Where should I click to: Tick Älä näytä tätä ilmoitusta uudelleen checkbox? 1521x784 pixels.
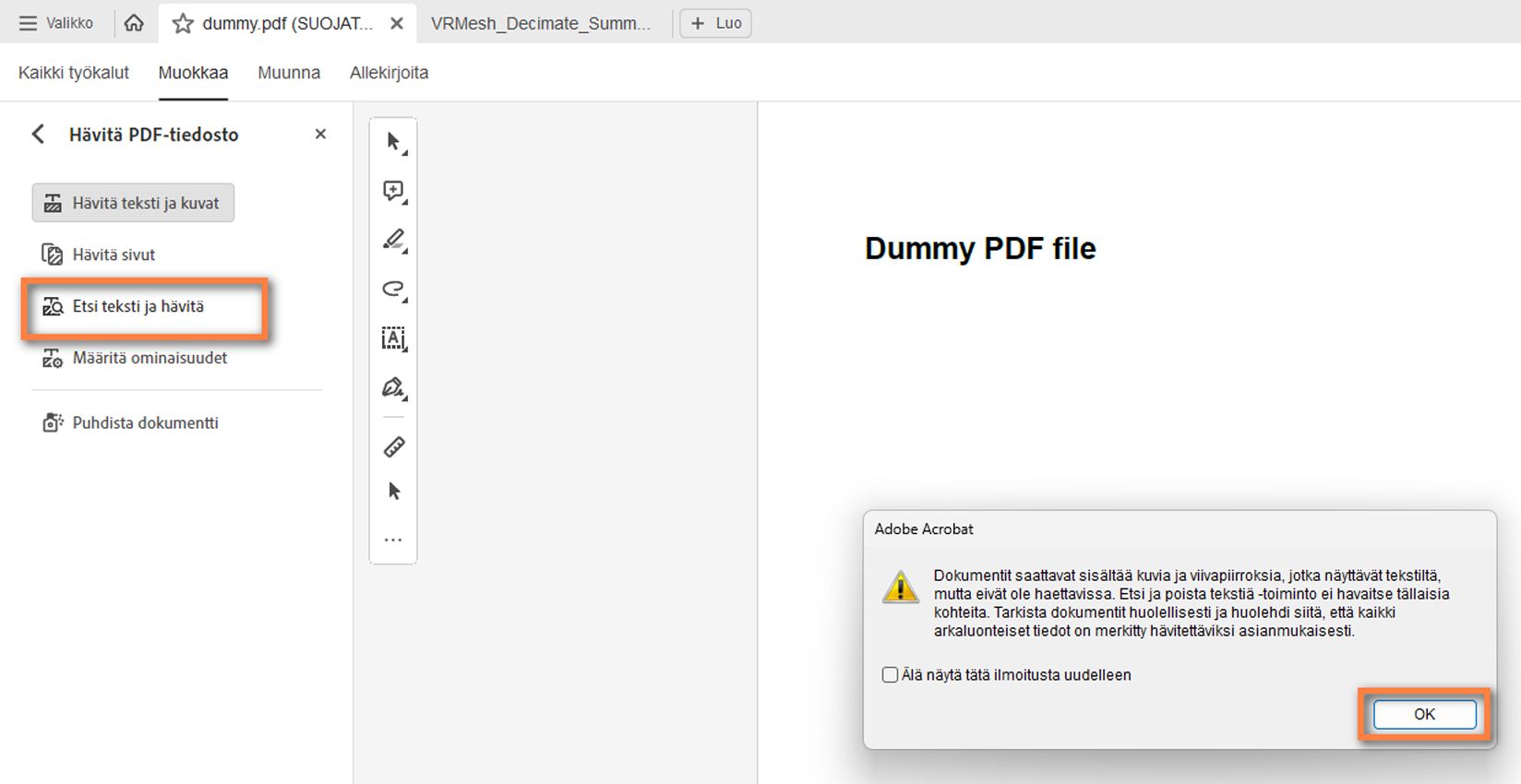pos(890,675)
